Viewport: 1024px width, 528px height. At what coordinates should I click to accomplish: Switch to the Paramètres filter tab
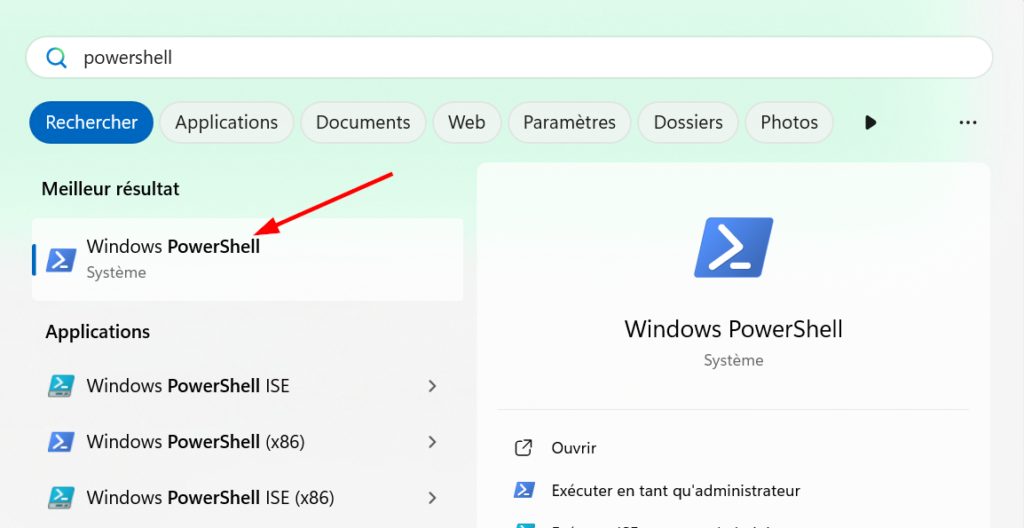(569, 122)
